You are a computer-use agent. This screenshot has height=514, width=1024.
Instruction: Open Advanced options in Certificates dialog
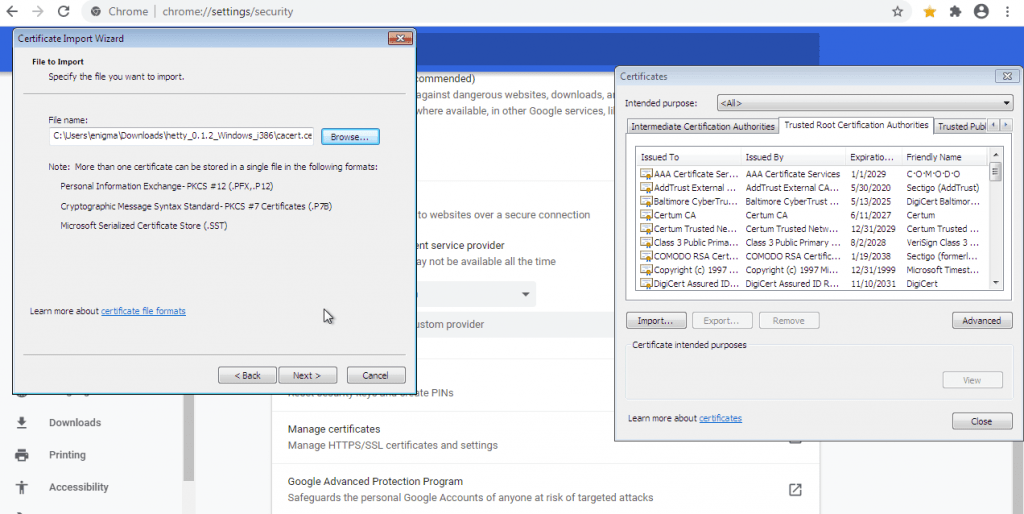[982, 321]
